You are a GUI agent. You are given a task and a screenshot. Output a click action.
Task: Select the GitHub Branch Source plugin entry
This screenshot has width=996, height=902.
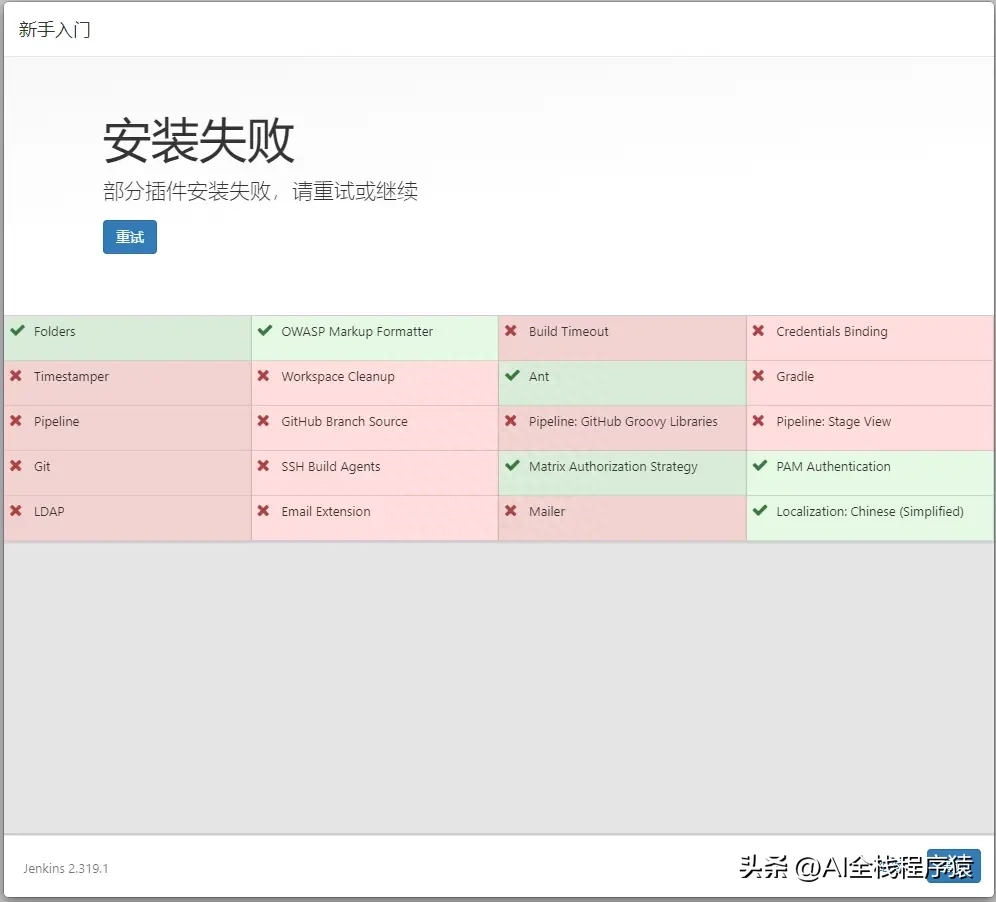click(x=344, y=422)
